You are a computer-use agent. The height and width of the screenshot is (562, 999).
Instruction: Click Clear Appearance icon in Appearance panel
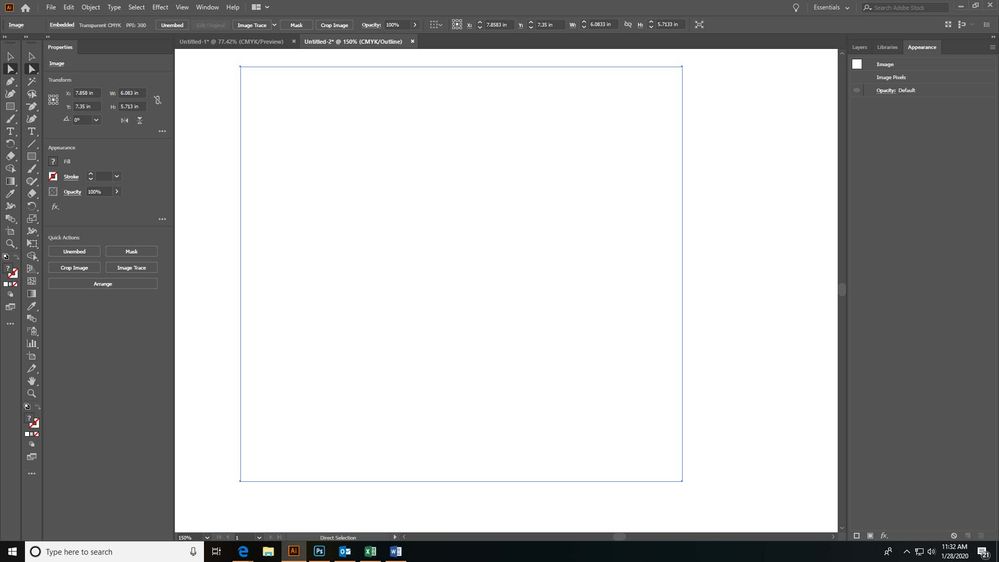(954, 536)
